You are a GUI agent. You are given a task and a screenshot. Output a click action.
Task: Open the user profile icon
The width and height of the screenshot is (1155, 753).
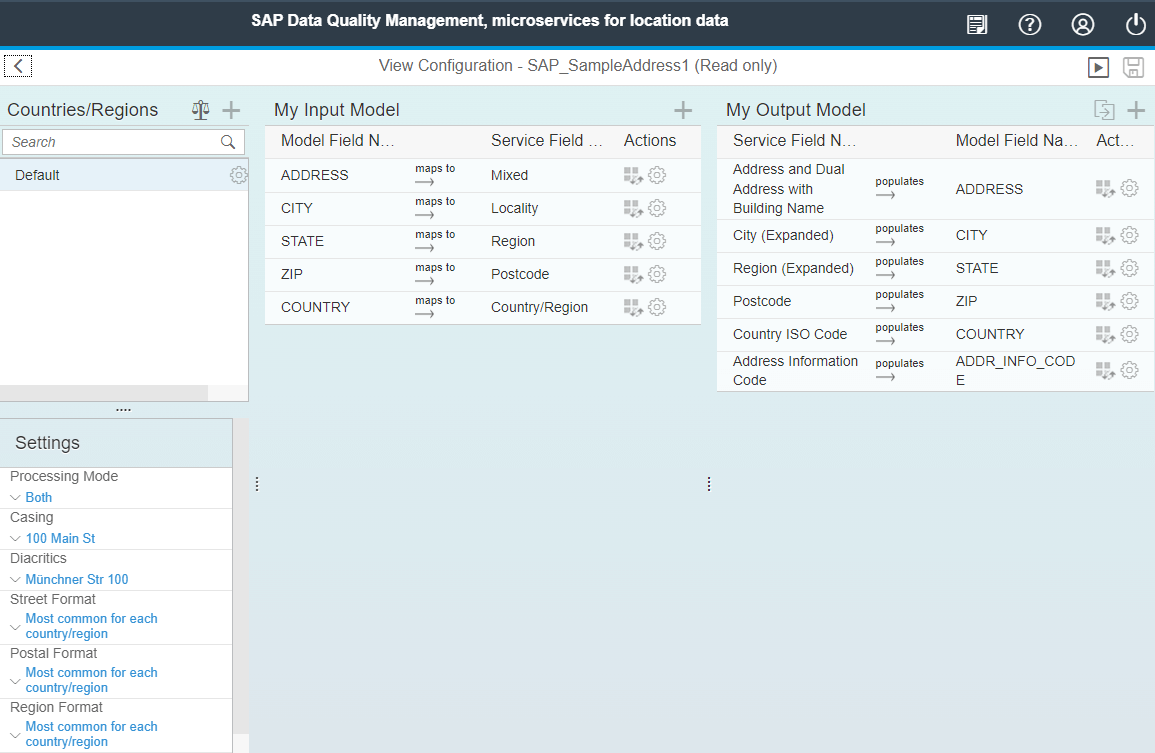coord(1082,25)
